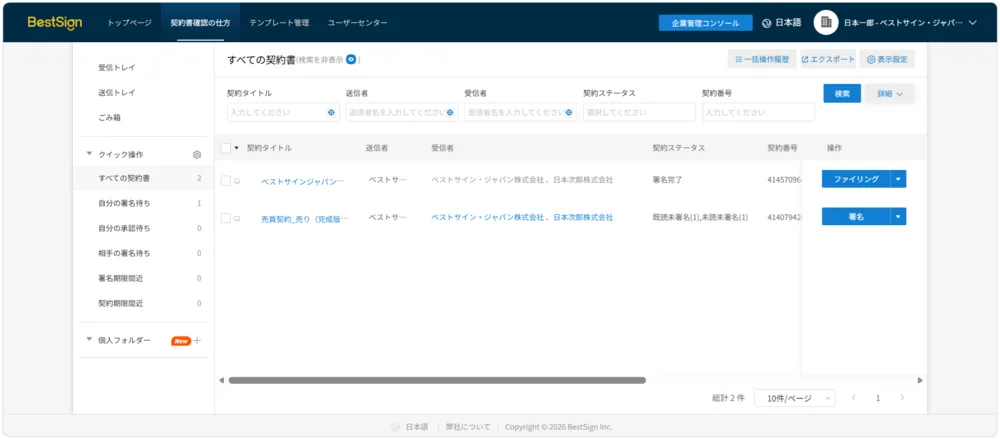Go to the previous page arrow
Viewport: 1000px width, 439px height.
853,398
